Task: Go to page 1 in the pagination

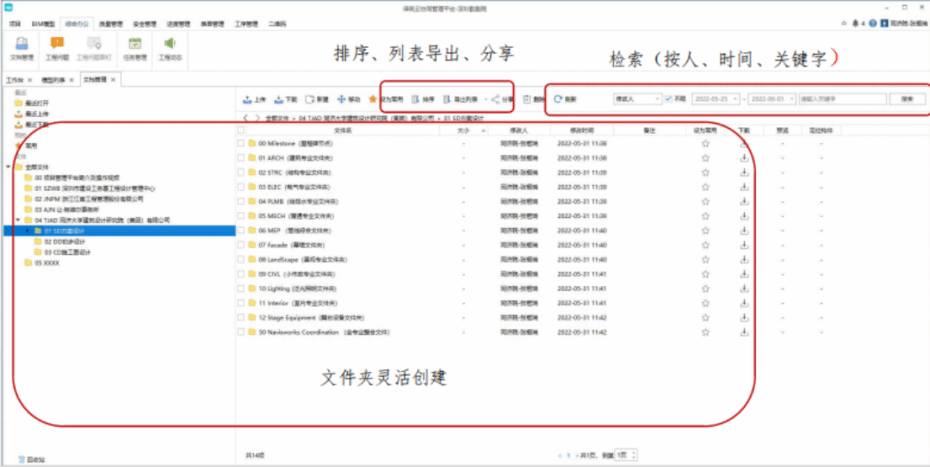Action: (568, 456)
